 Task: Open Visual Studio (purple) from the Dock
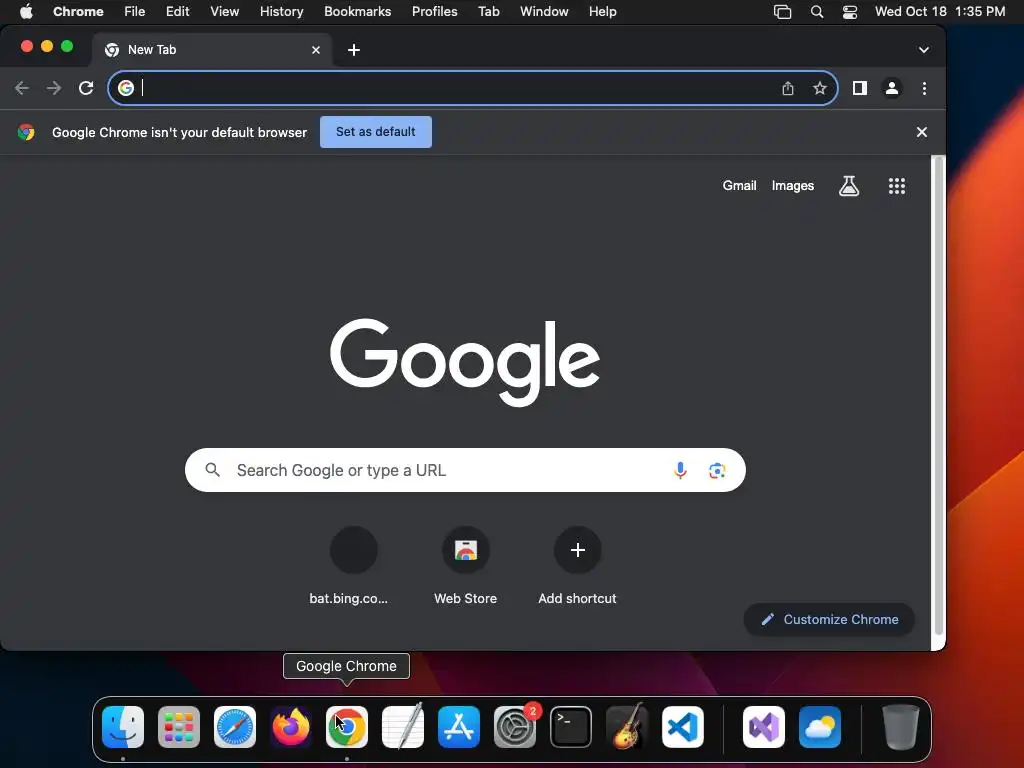click(x=764, y=727)
